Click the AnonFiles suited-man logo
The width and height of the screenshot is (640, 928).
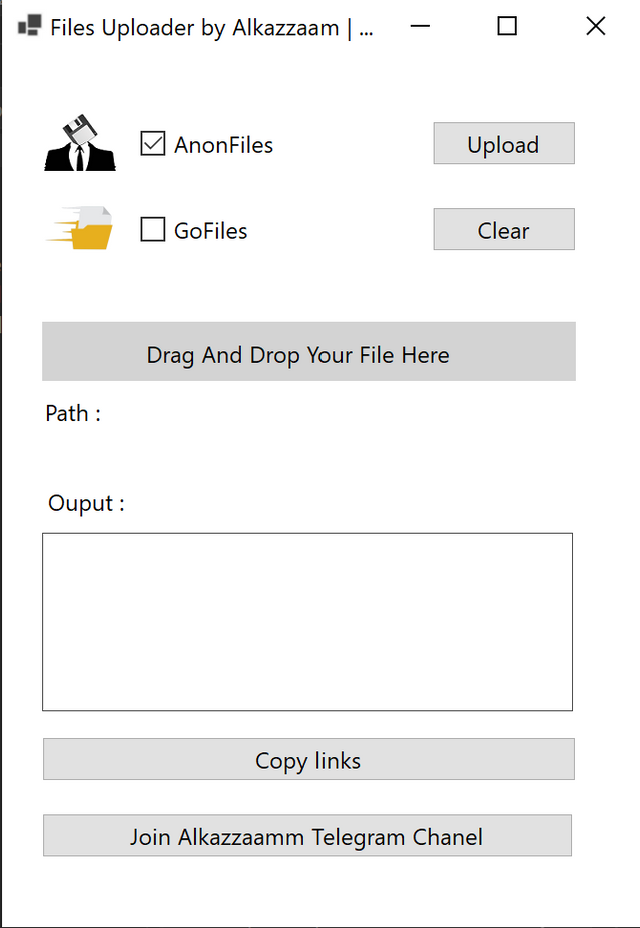point(80,143)
